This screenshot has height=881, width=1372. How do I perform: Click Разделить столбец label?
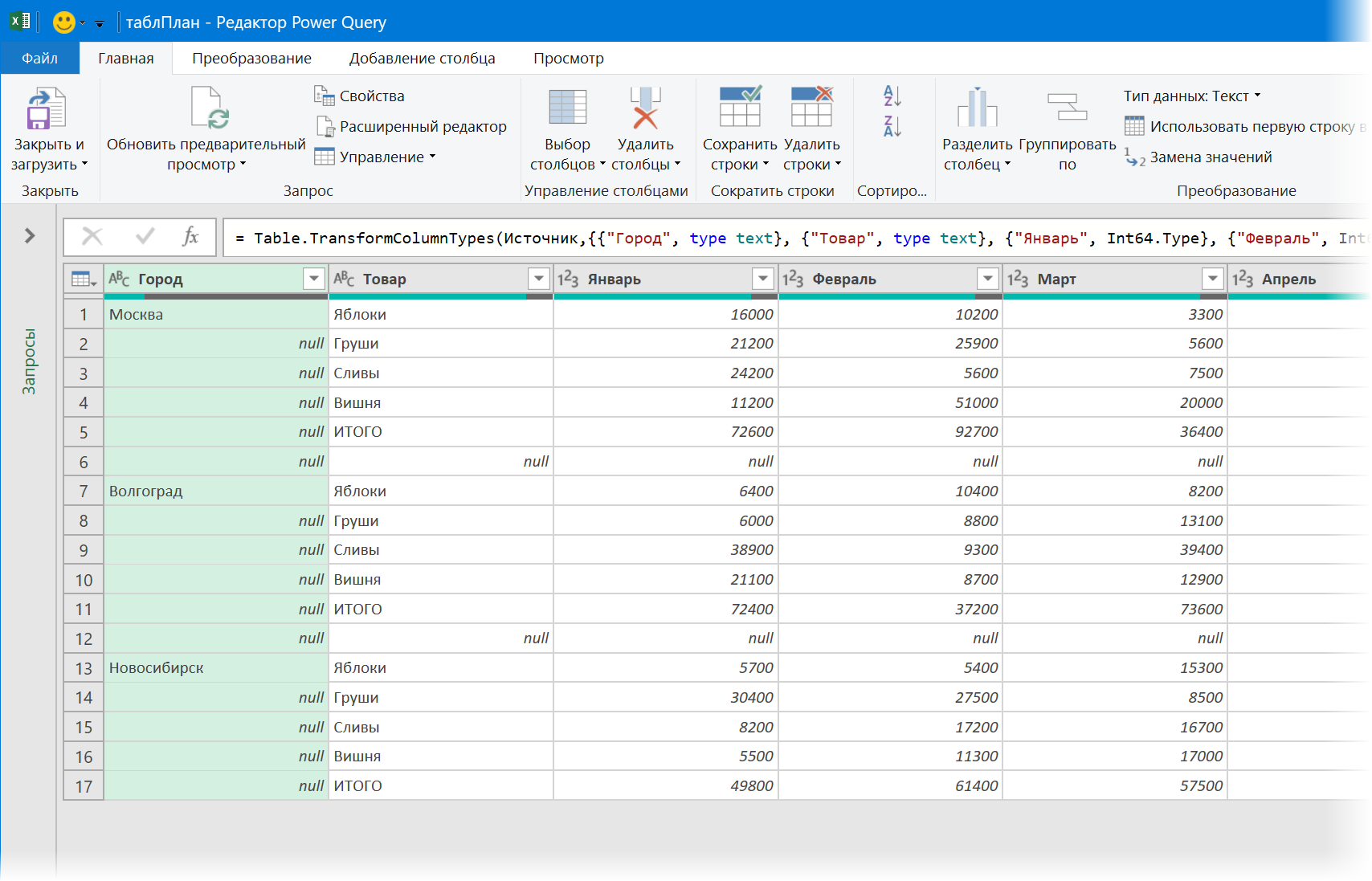tap(977, 154)
